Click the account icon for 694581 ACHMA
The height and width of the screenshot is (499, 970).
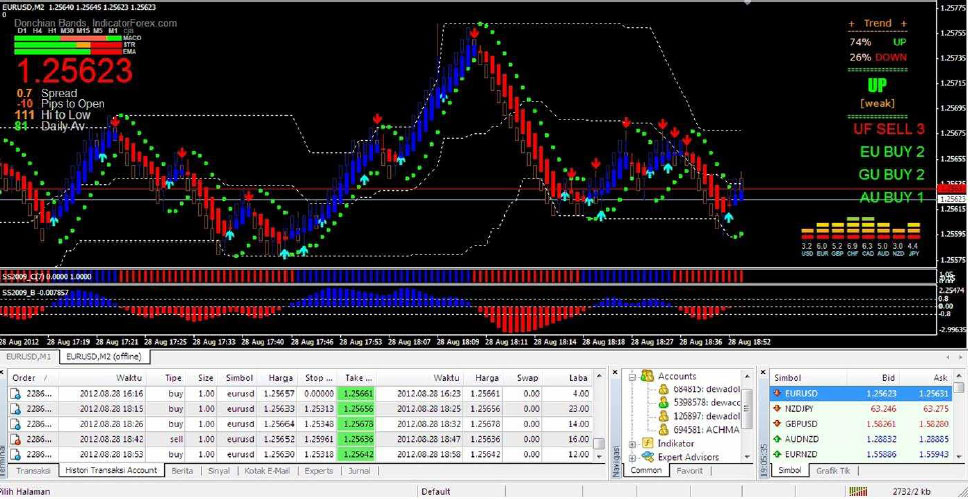click(663, 430)
